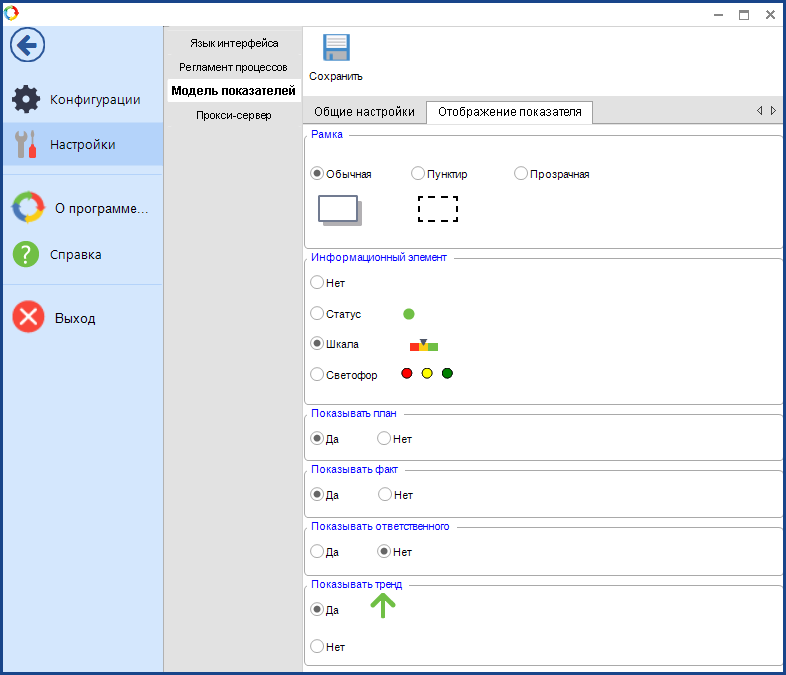Select the Прозрачная frame option
Screen dimensions: 786x675
pyautogui.click(x=521, y=173)
